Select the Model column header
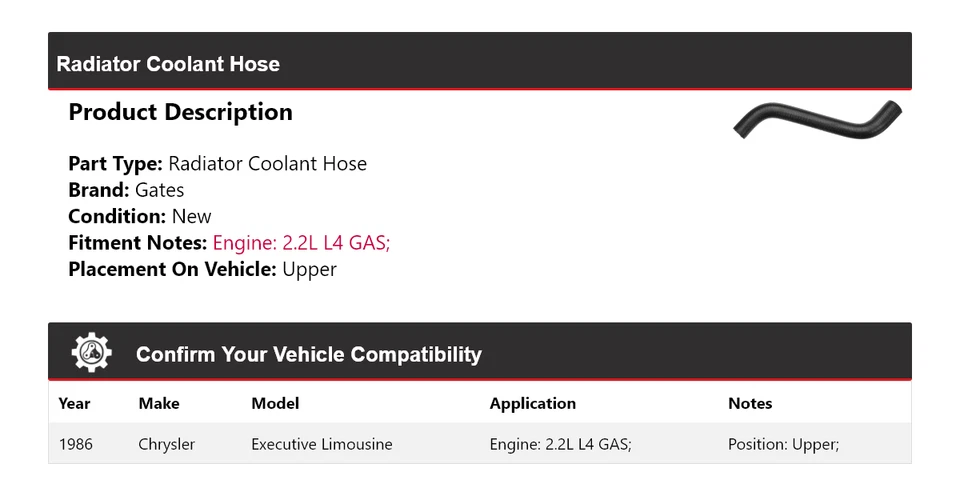This screenshot has height=496, width=960. [x=275, y=404]
